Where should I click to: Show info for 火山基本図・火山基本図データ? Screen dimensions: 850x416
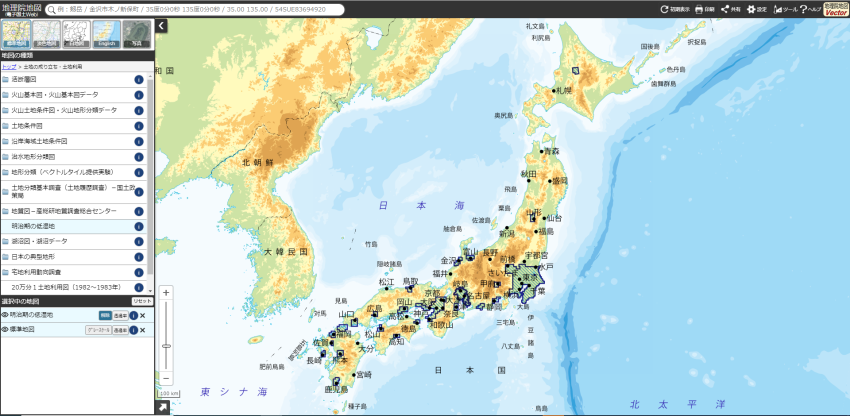click(139, 95)
